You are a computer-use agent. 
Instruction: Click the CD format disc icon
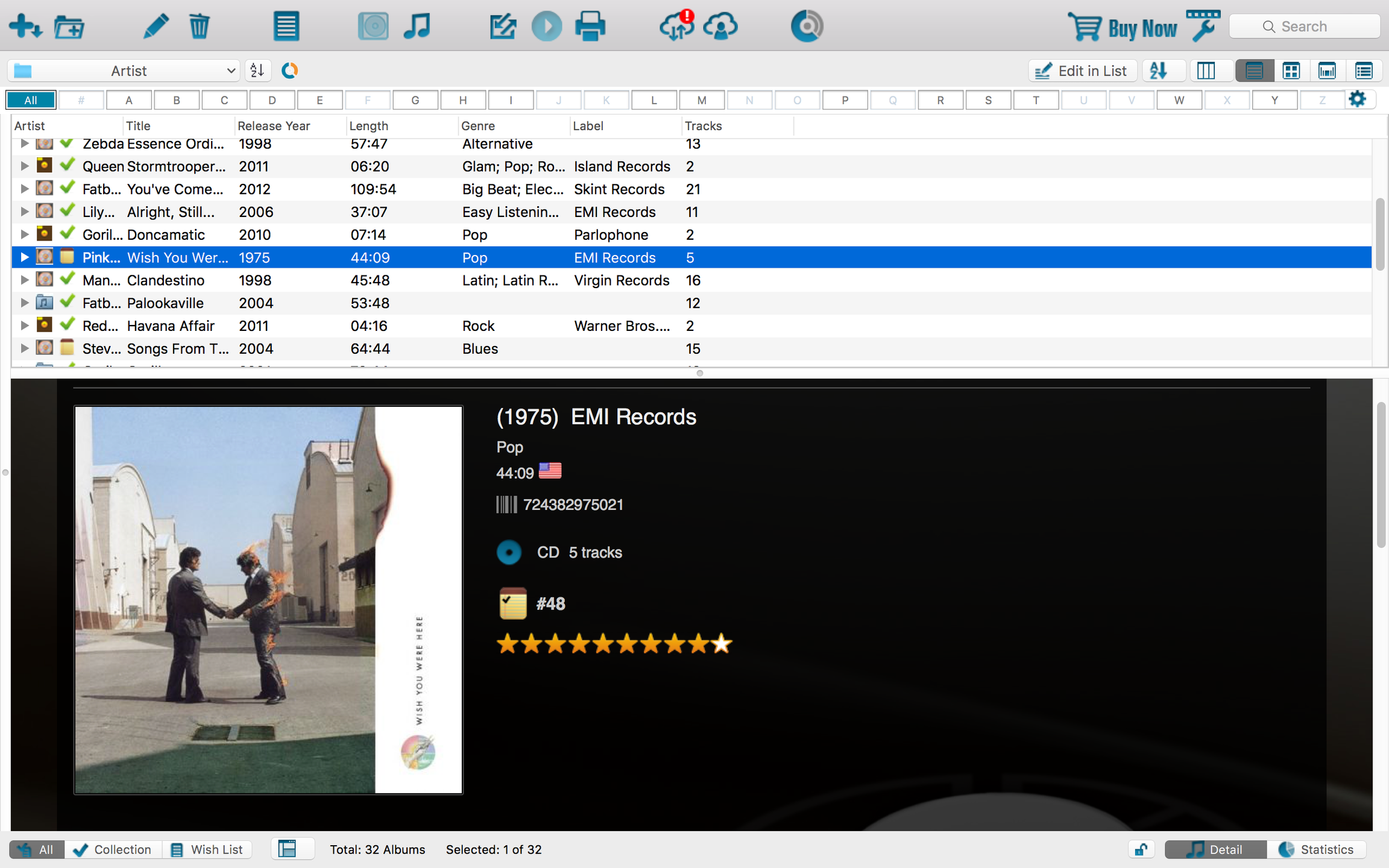click(509, 552)
